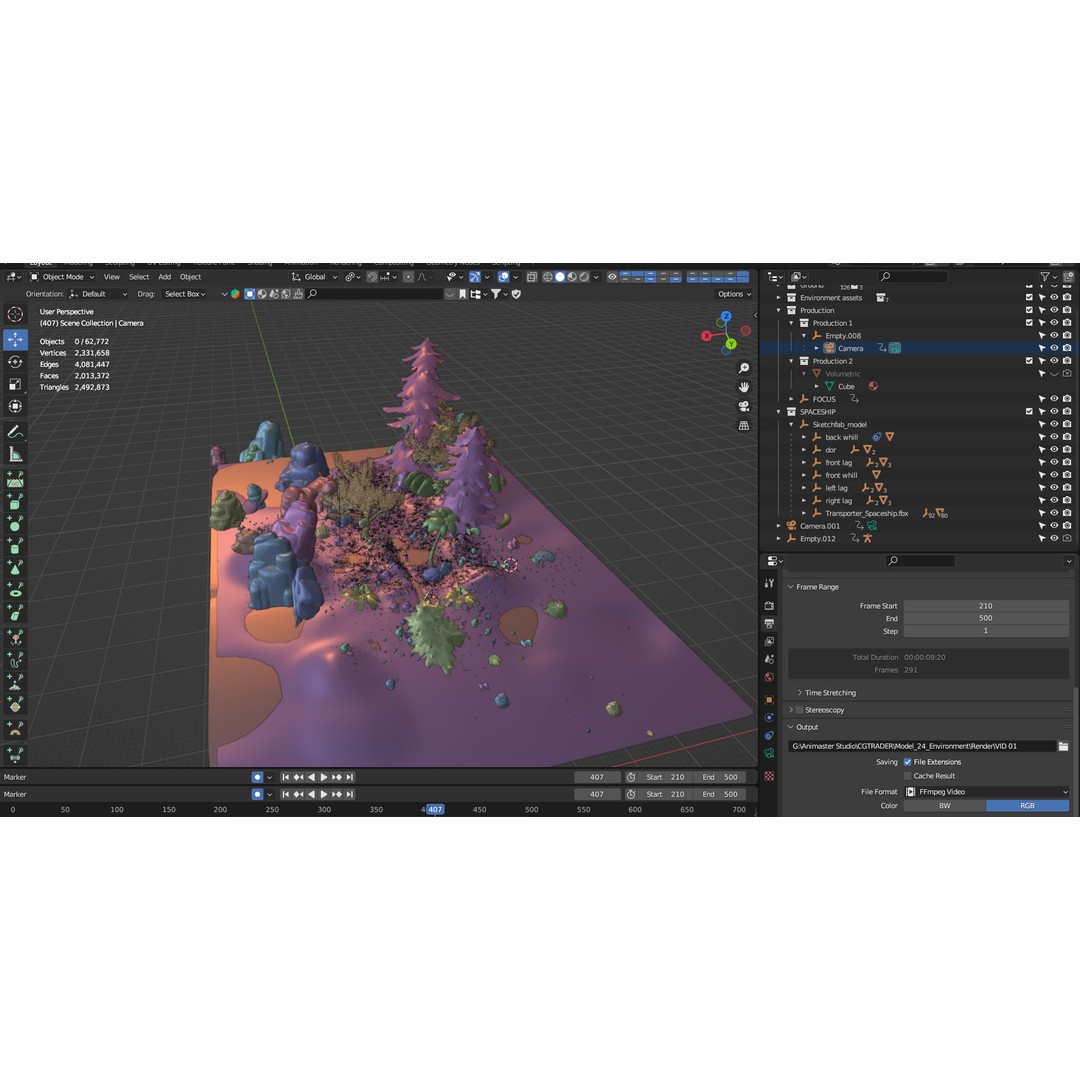
Task: Uncheck the File Extensions checkbox
Action: coord(907,762)
